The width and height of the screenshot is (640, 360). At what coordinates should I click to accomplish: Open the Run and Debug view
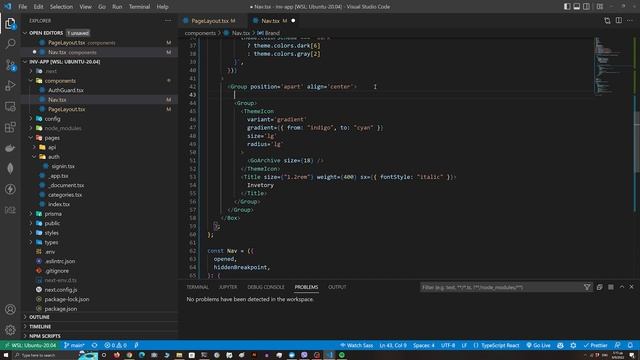[x=10, y=86]
